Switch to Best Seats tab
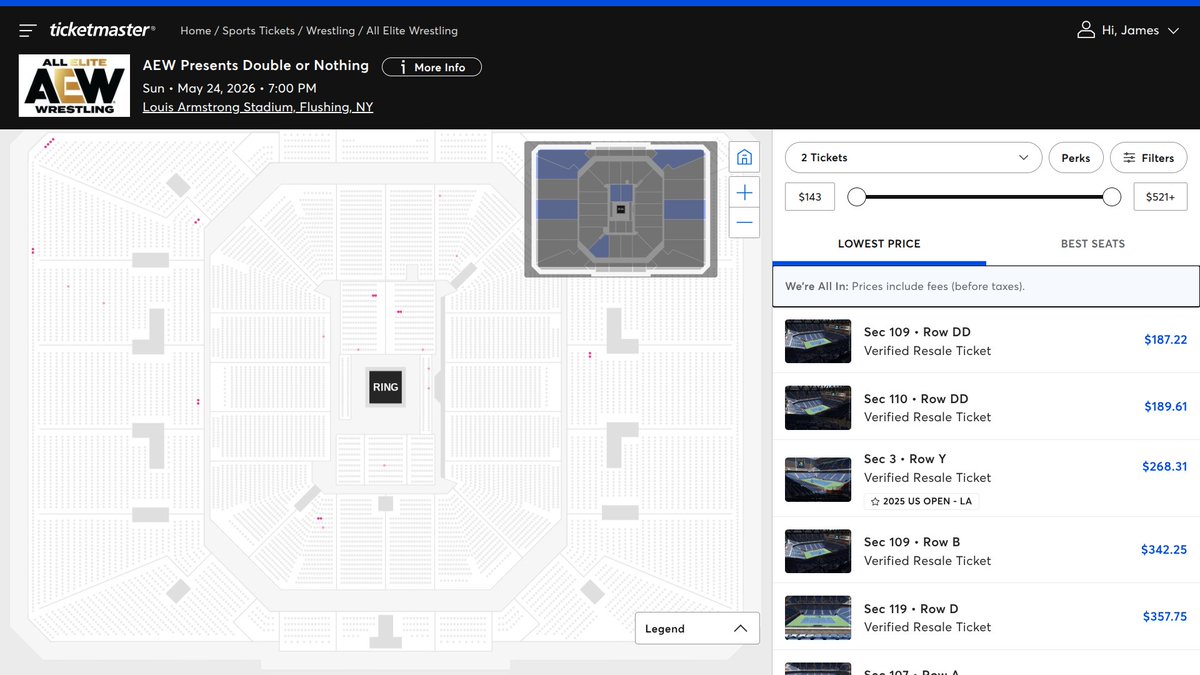This screenshot has width=1200, height=675. coord(1093,244)
